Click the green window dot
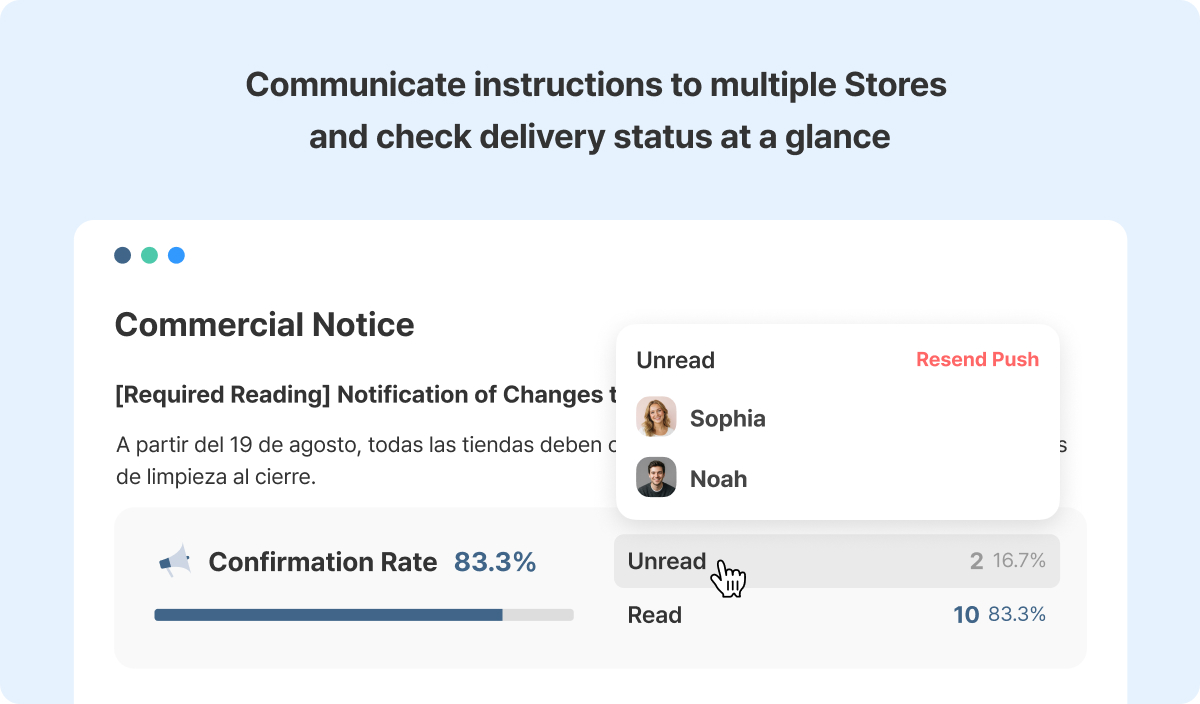The height and width of the screenshot is (704, 1200). pyautogui.click(x=149, y=255)
